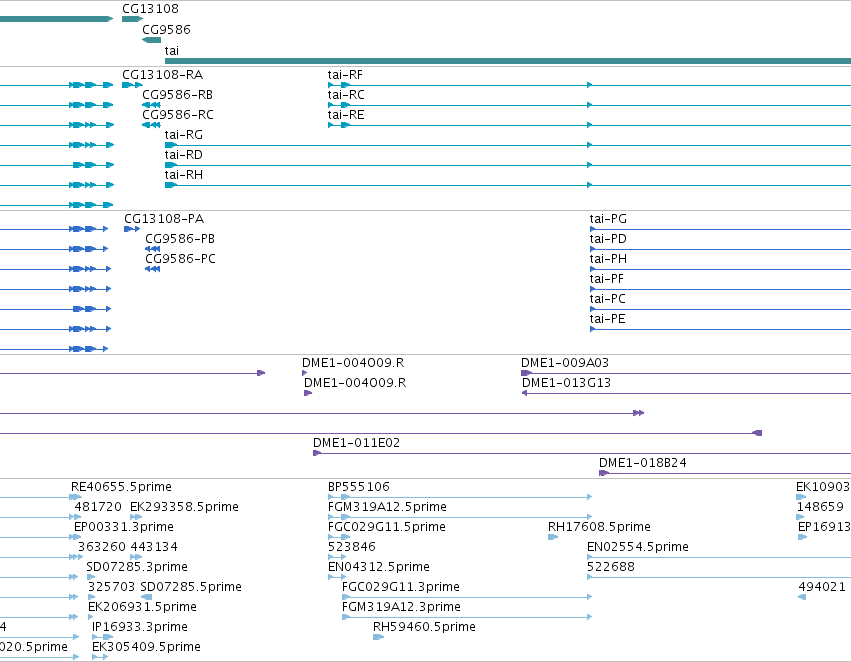The width and height of the screenshot is (851, 662).
Task: Open the SD07285.5prime EST label
Action: coord(191,588)
